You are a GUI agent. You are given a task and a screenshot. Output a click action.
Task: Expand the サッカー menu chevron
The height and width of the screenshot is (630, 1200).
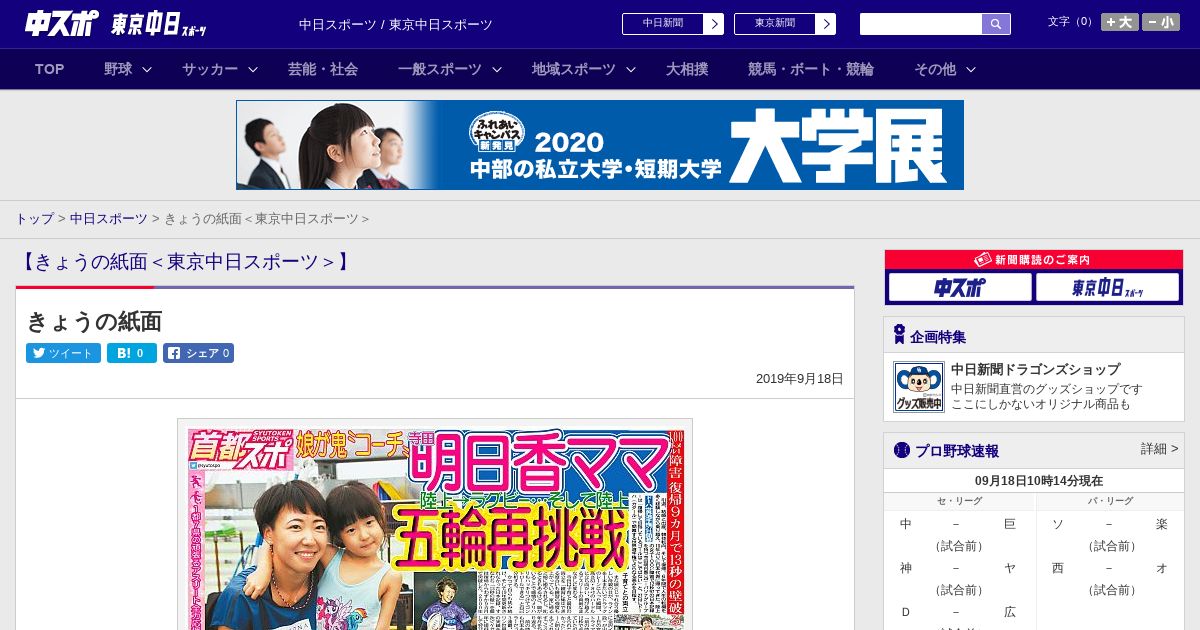[253, 69]
